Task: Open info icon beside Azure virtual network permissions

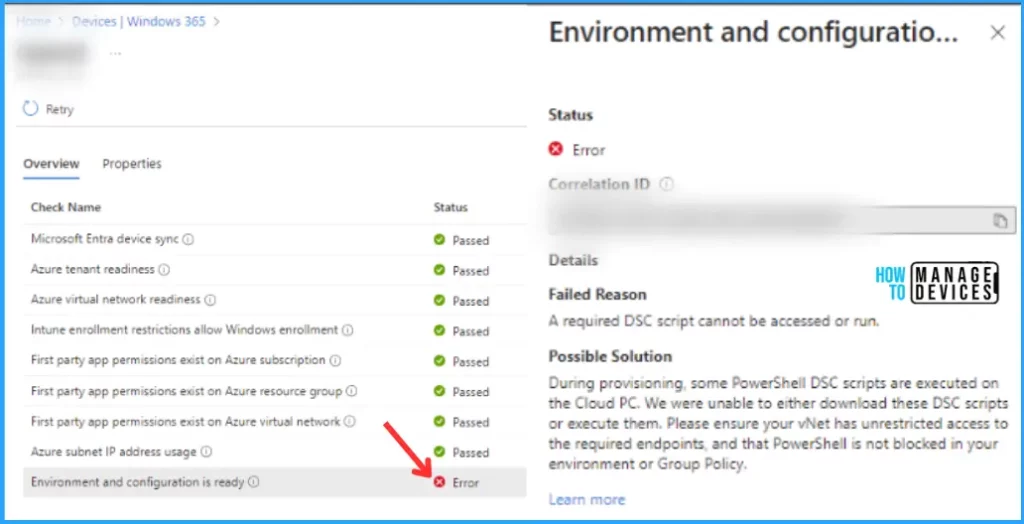Action: (x=350, y=421)
